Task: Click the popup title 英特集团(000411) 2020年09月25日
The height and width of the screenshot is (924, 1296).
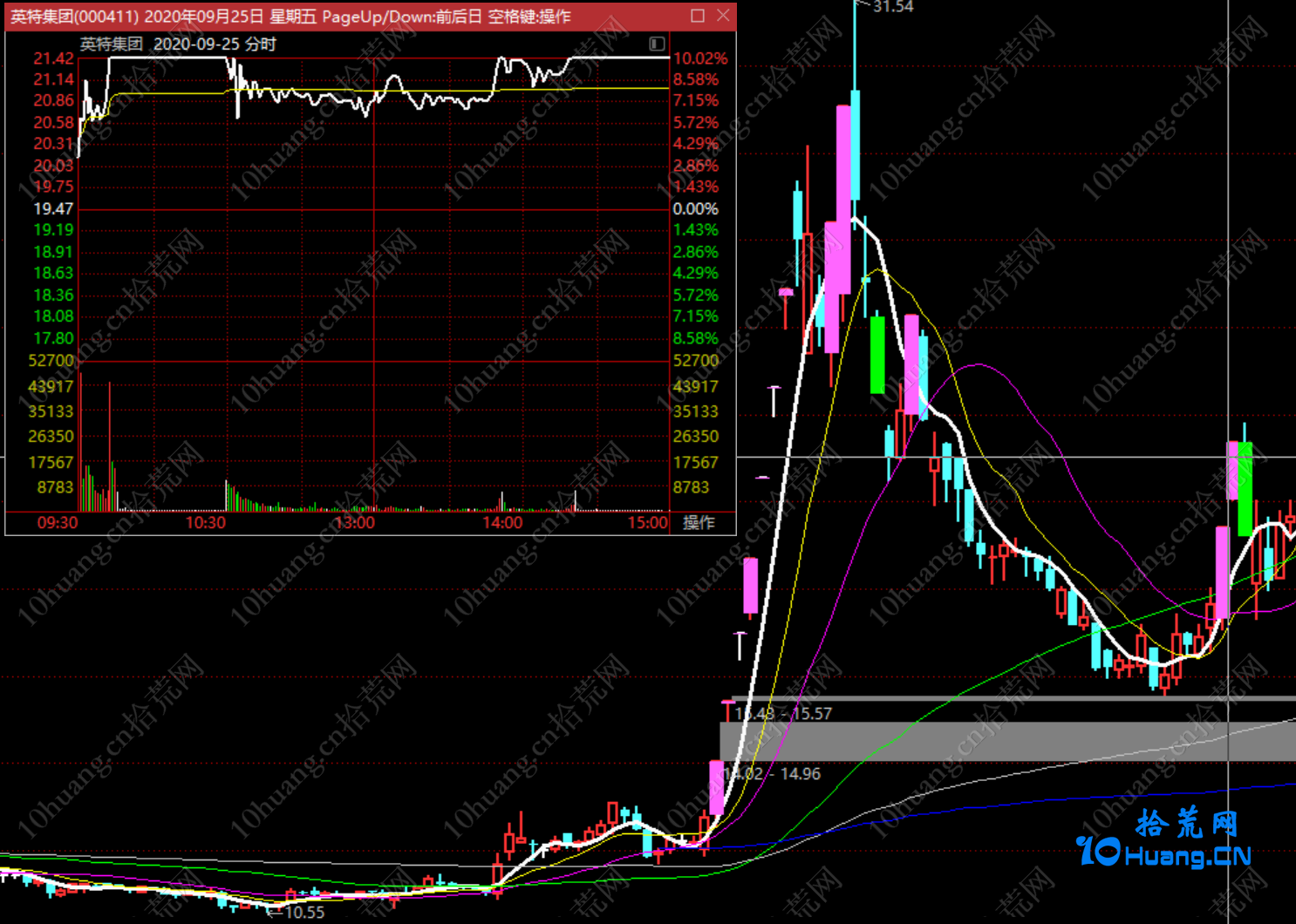Action: pos(137,17)
